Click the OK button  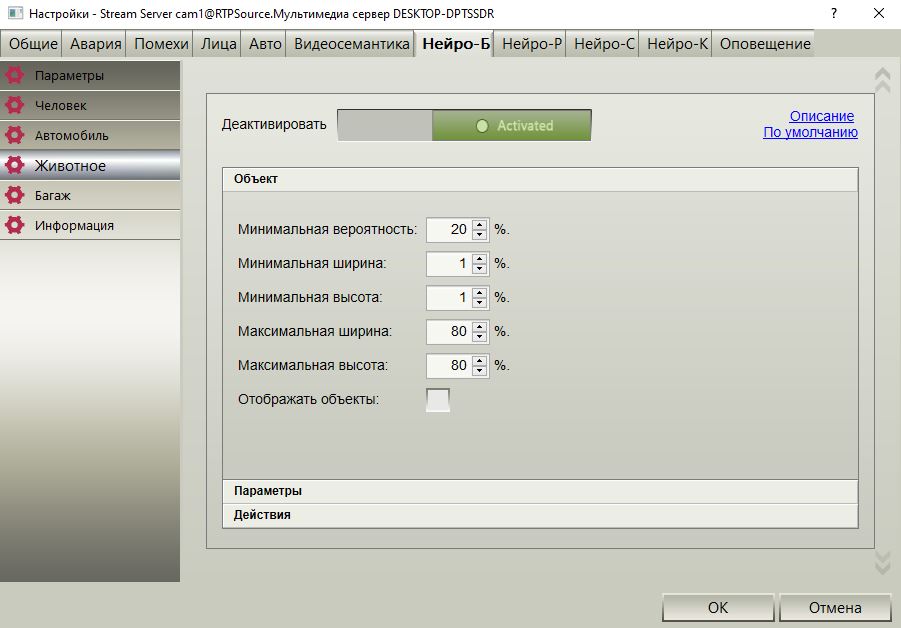(718, 607)
